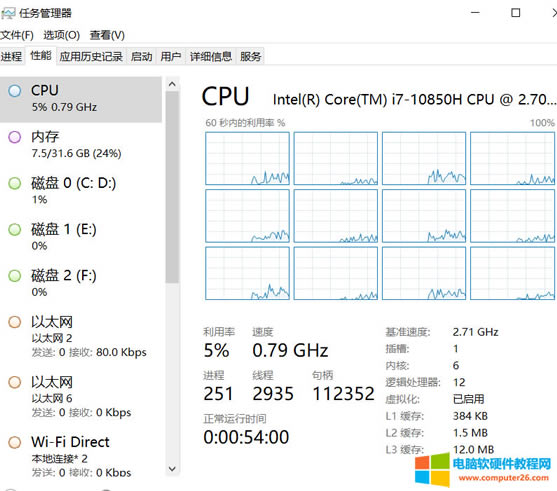Viewport: 557px width, 491px height.
Task: Click the green 磁盘 0 (C: D:) icon
Action: (x=15, y=183)
